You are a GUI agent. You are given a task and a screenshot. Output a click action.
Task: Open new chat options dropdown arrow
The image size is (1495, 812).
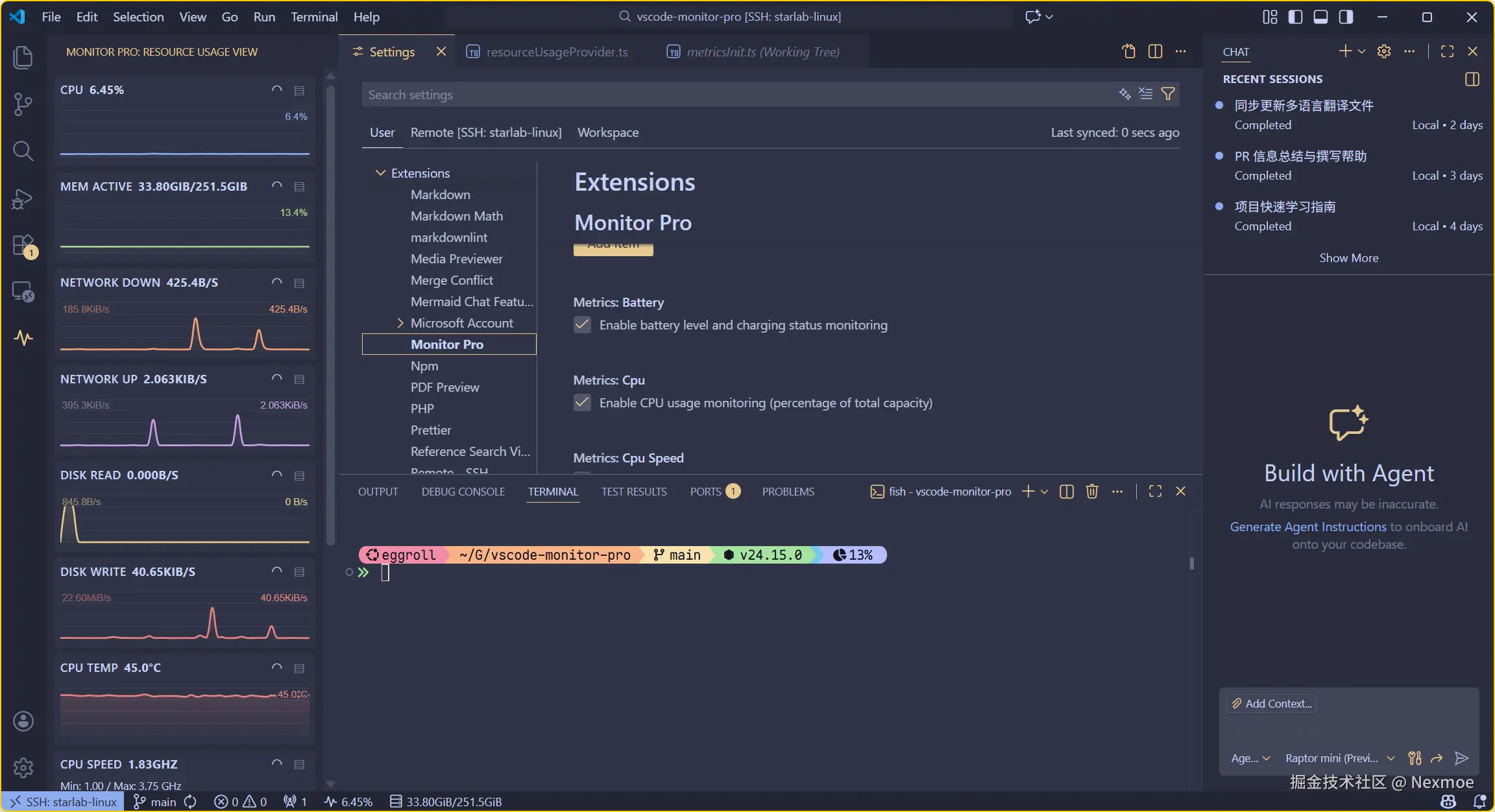click(x=1362, y=51)
